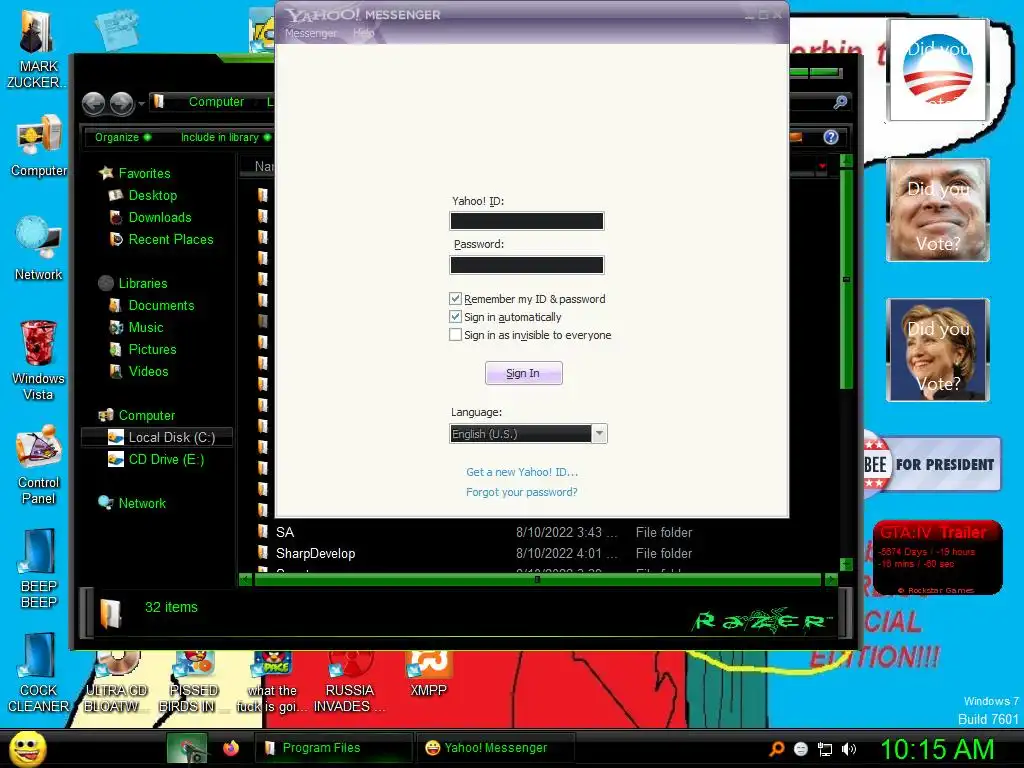1024x768 pixels.
Task: Click the Password input field
Action: (526, 265)
